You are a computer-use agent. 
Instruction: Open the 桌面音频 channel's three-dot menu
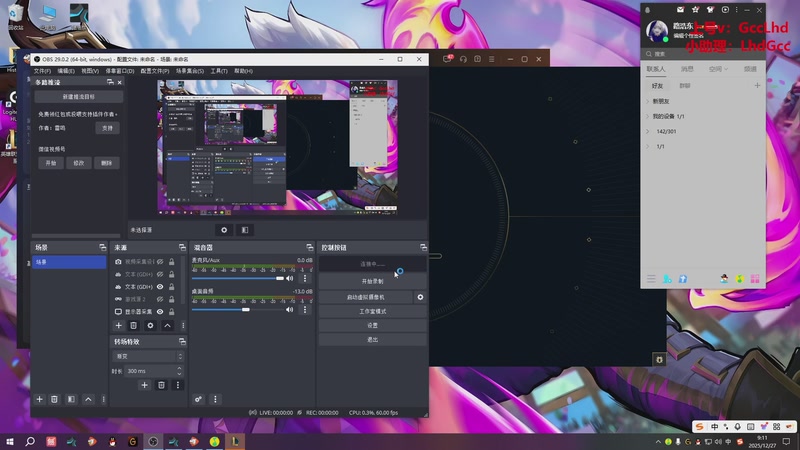pyautogui.click(x=305, y=310)
